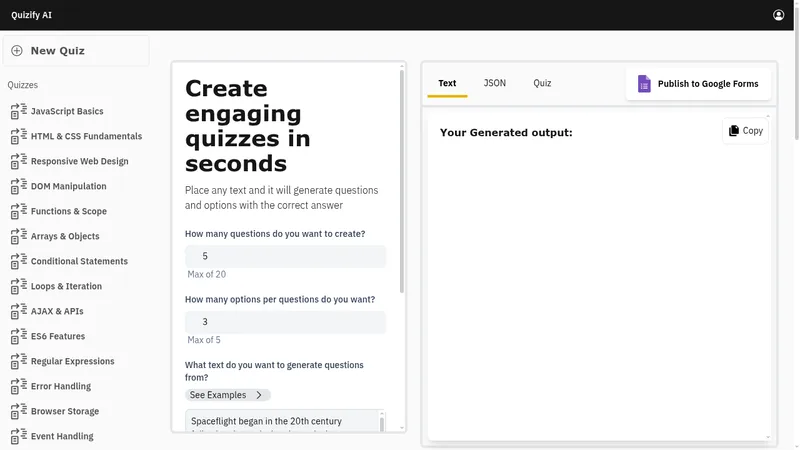Open the AJAX & APIs quiz

[x=57, y=311]
